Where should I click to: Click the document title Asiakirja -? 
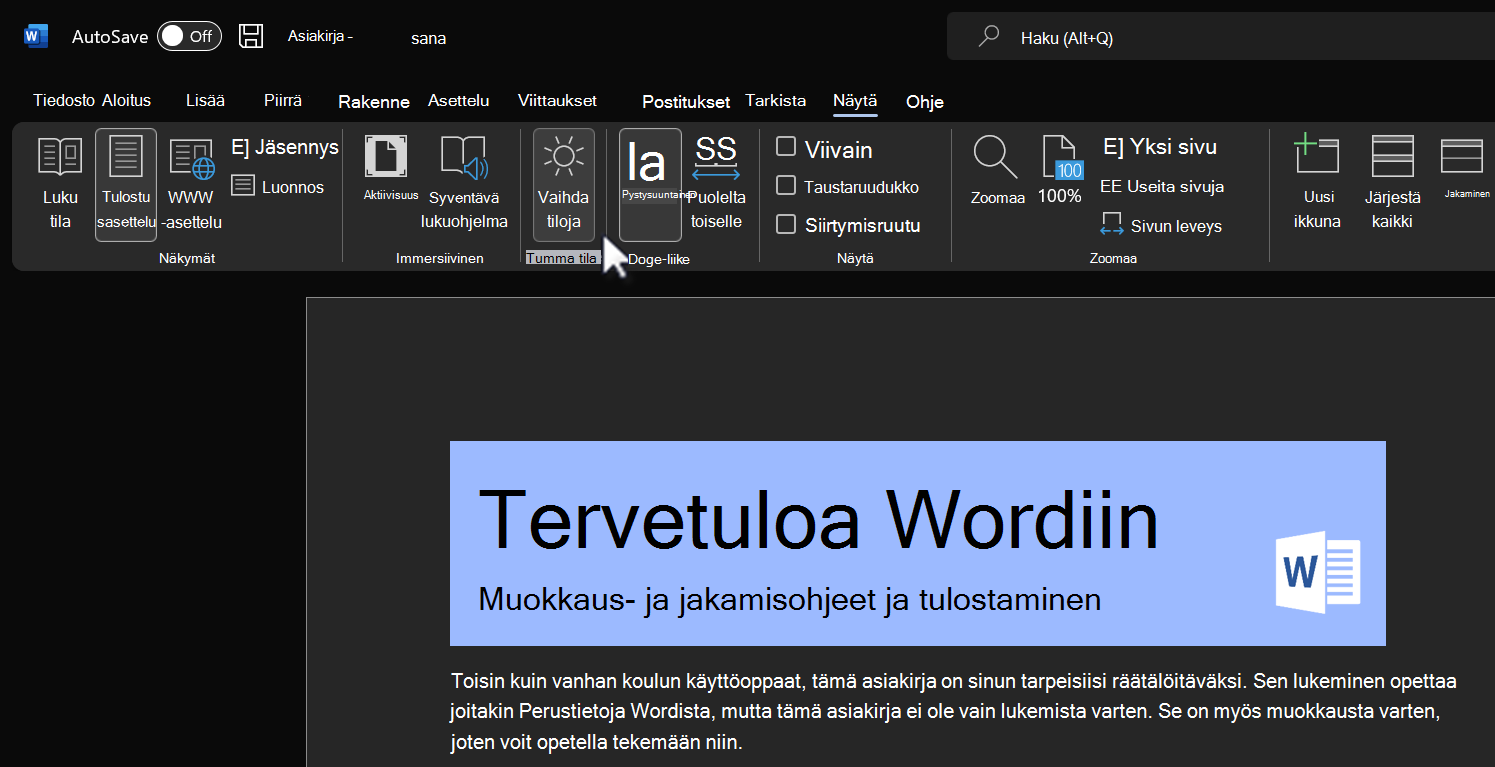pos(320,36)
